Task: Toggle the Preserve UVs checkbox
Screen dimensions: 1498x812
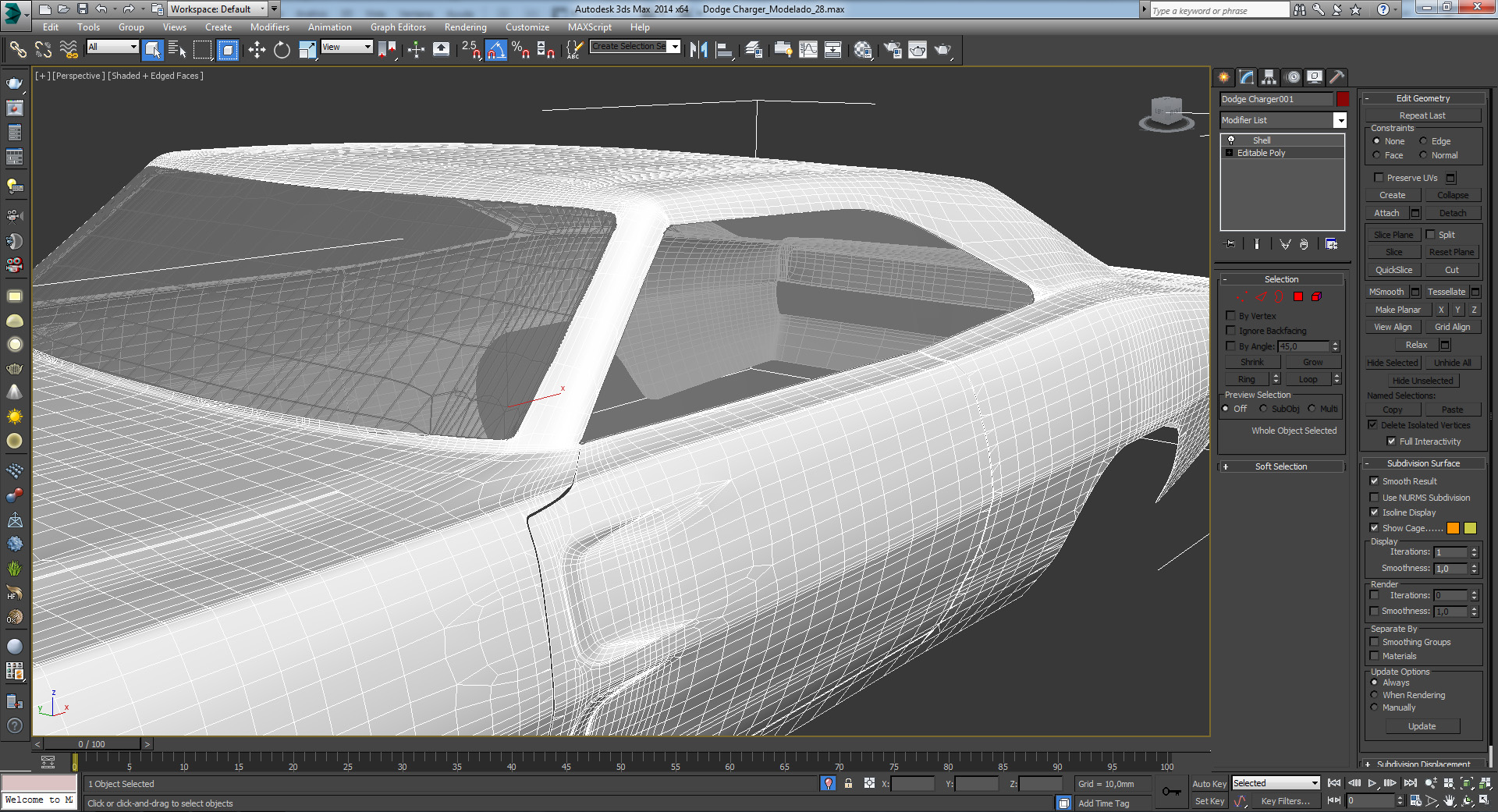Action: (x=1379, y=178)
